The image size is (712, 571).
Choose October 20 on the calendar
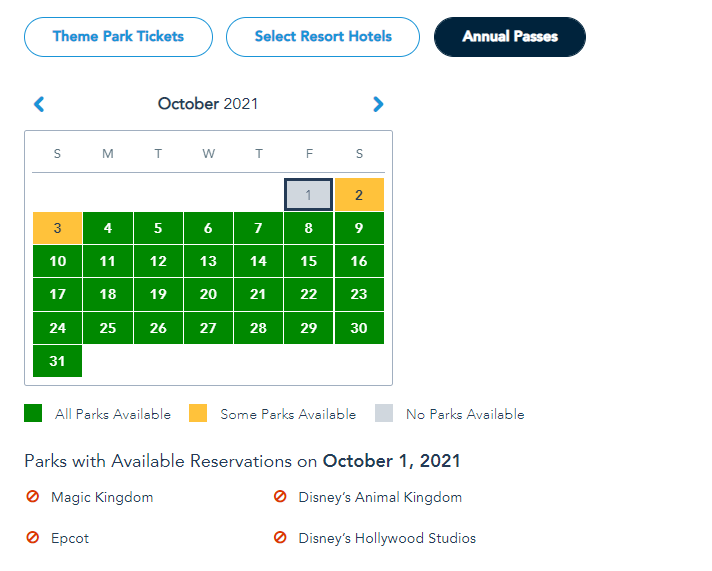coord(208,294)
